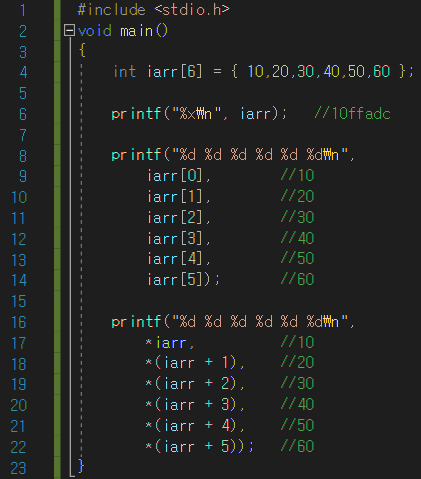Click the //40 comment on line 20

(297, 404)
